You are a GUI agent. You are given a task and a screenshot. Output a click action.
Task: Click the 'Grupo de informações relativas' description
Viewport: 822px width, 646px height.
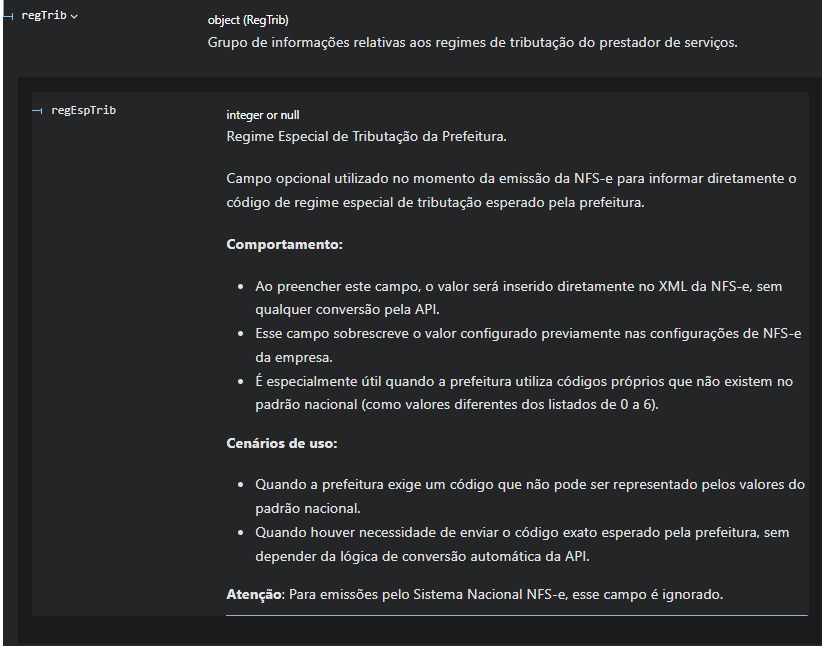tap(473, 43)
